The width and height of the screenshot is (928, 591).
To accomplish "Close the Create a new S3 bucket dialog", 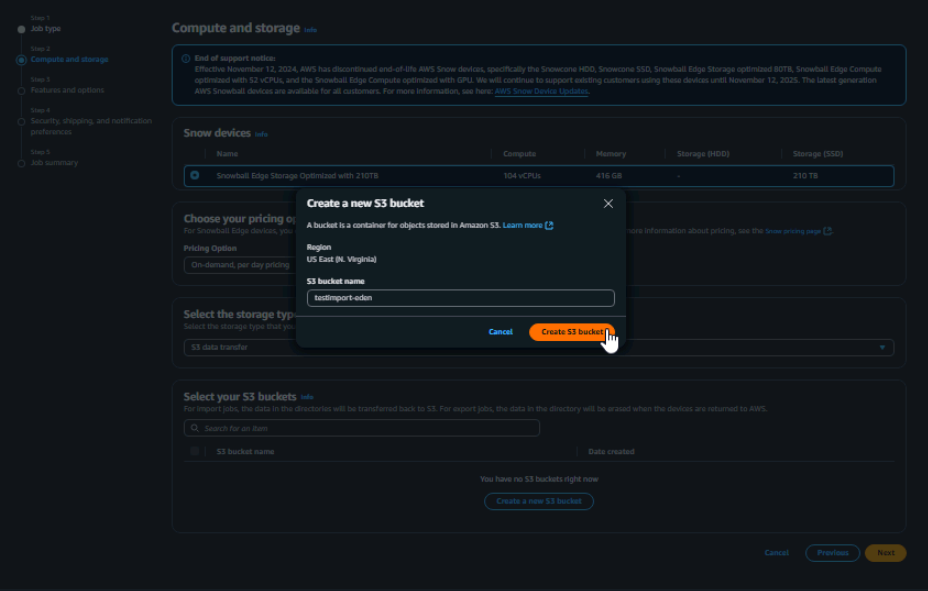I will pos(608,204).
